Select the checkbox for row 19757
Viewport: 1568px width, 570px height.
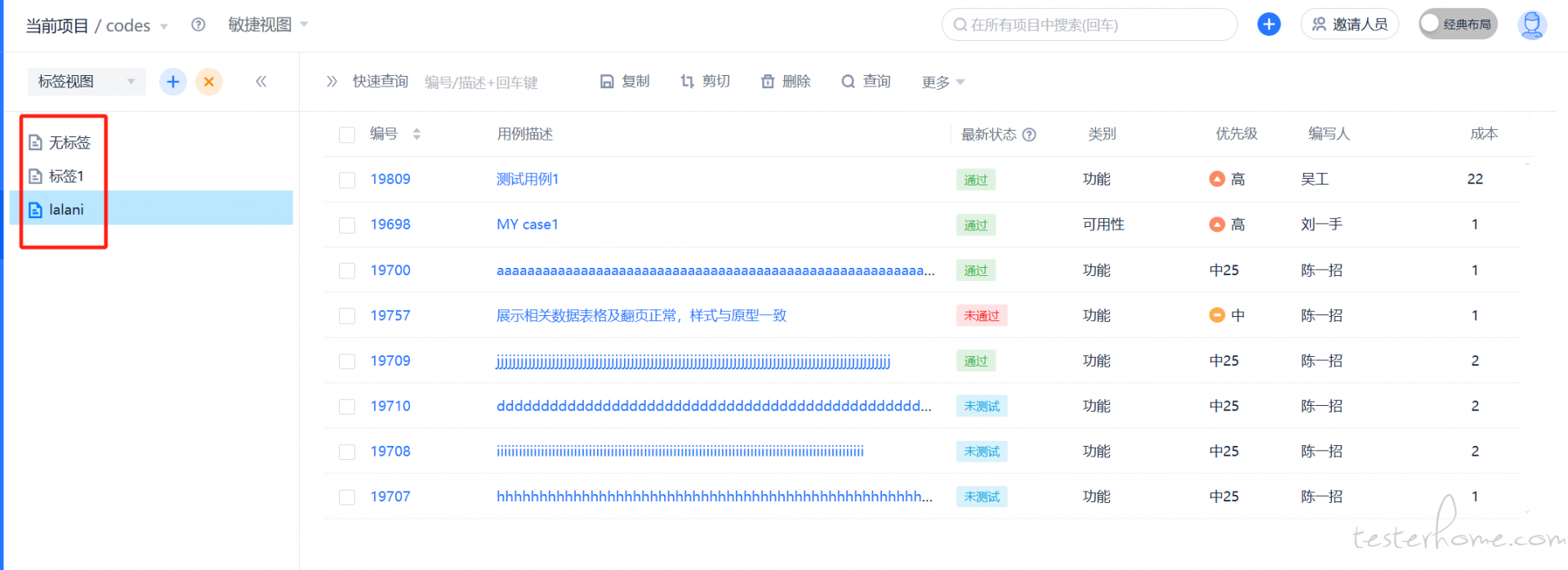[347, 316]
